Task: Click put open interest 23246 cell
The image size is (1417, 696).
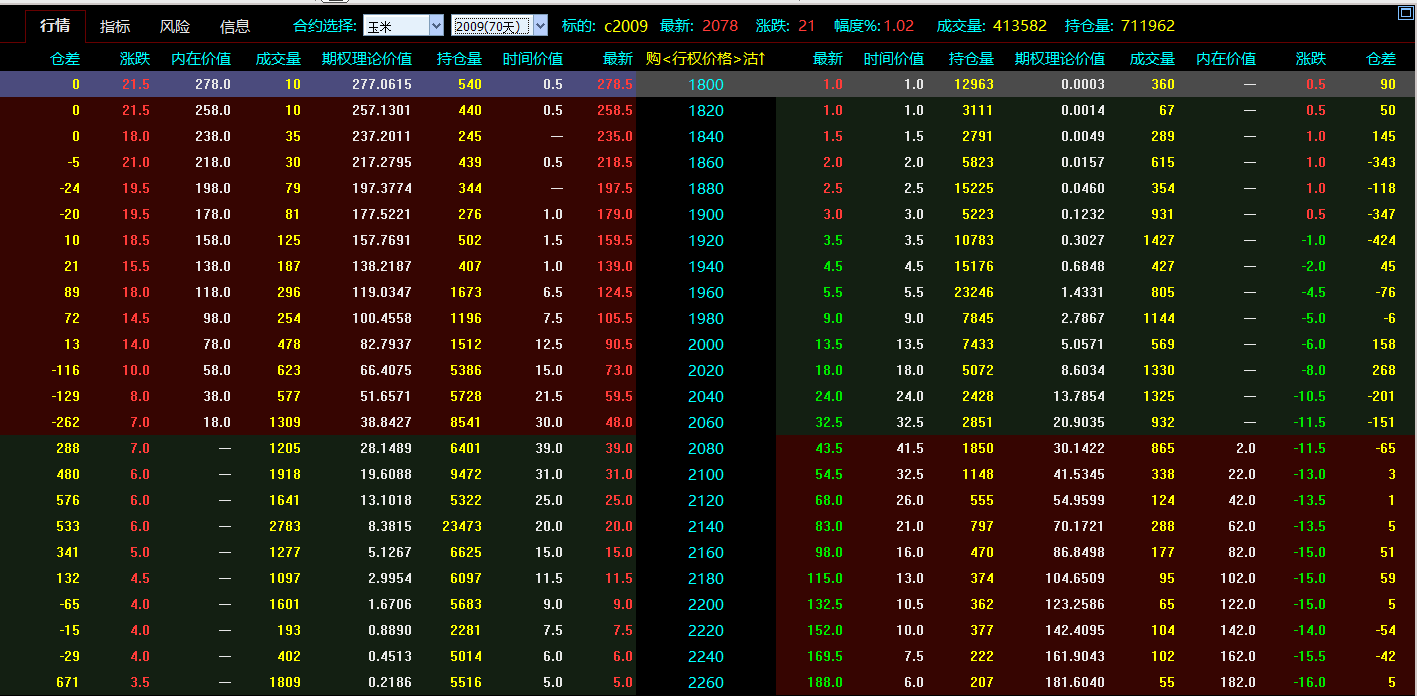Action: point(972,292)
